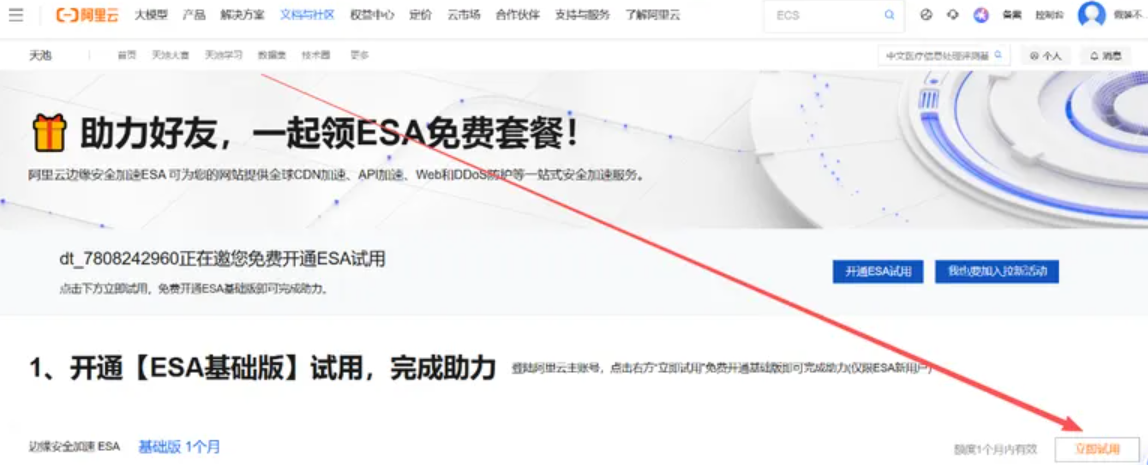
Task: Click the 基础版 1个月 link
Action: tap(179, 447)
